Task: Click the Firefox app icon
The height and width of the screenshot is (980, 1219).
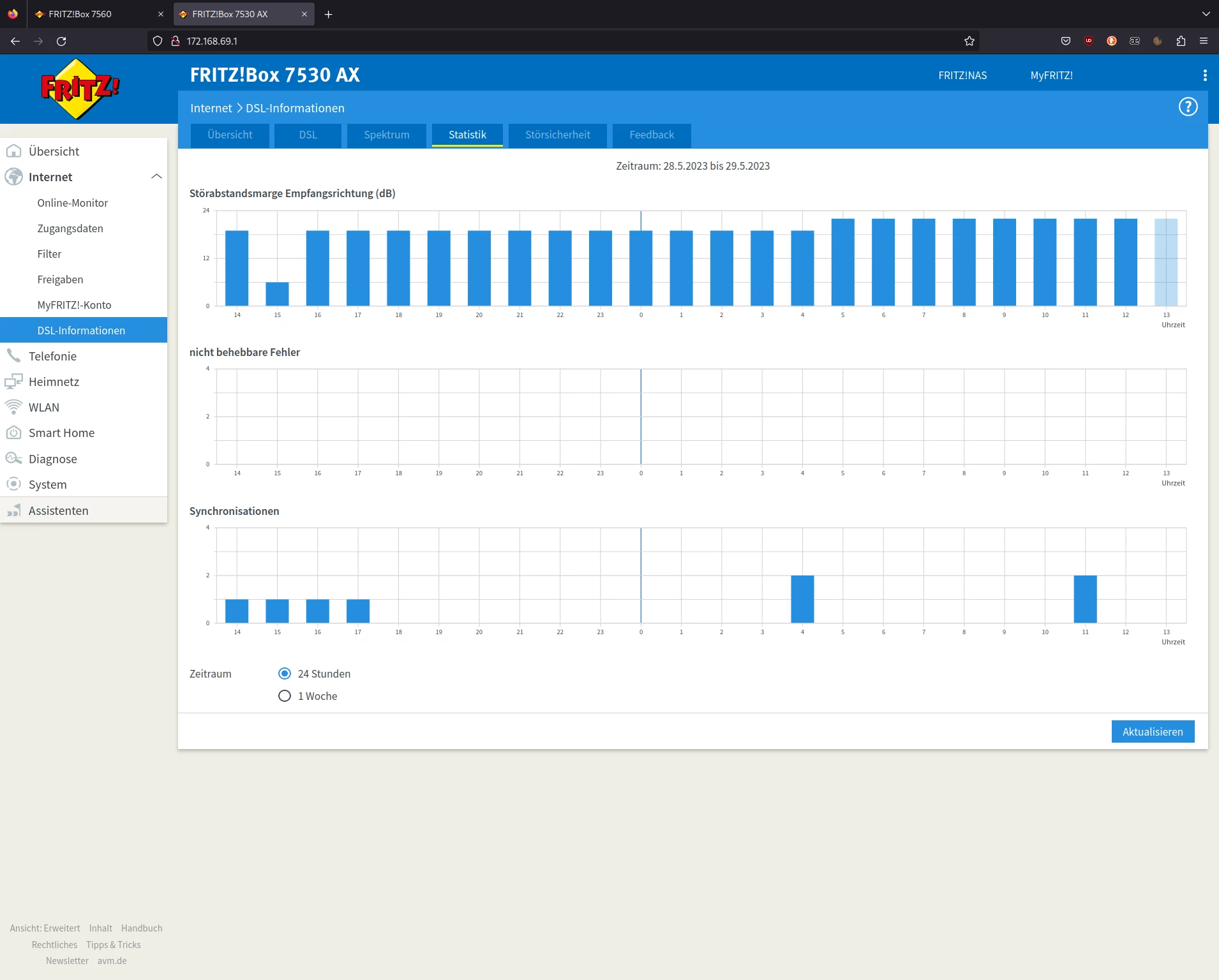Action: click(x=13, y=14)
